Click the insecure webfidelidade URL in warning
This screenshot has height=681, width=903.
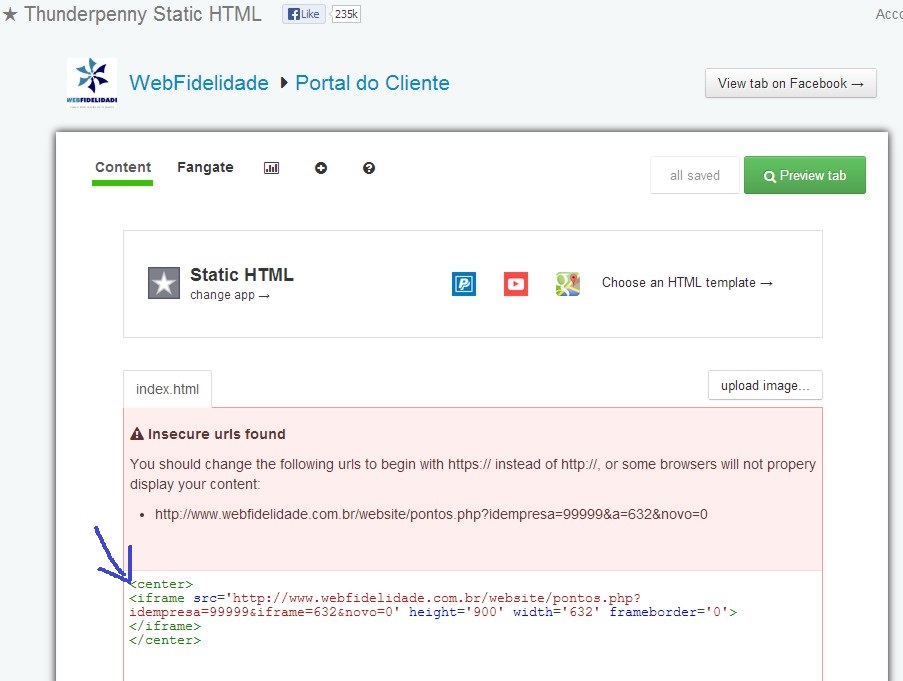click(431, 514)
